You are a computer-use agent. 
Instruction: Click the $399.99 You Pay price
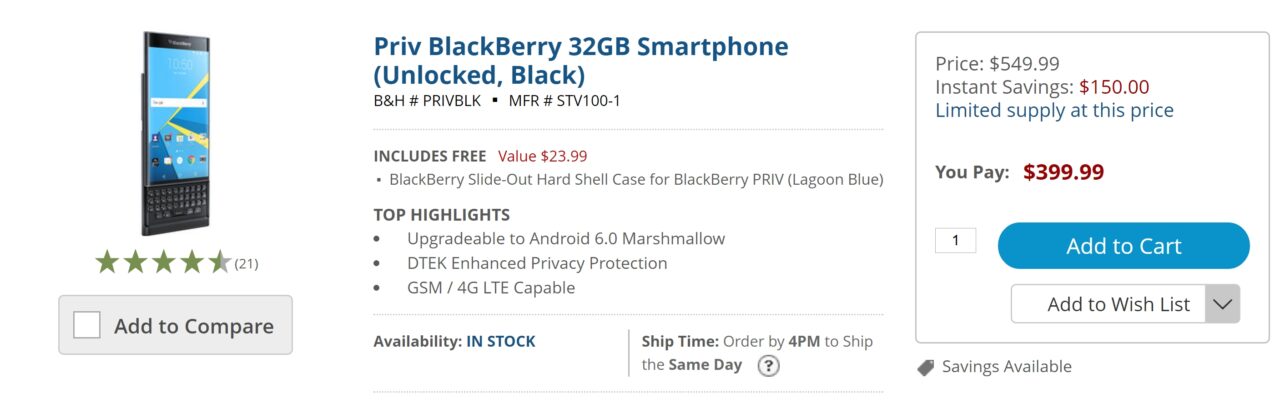click(x=1063, y=172)
